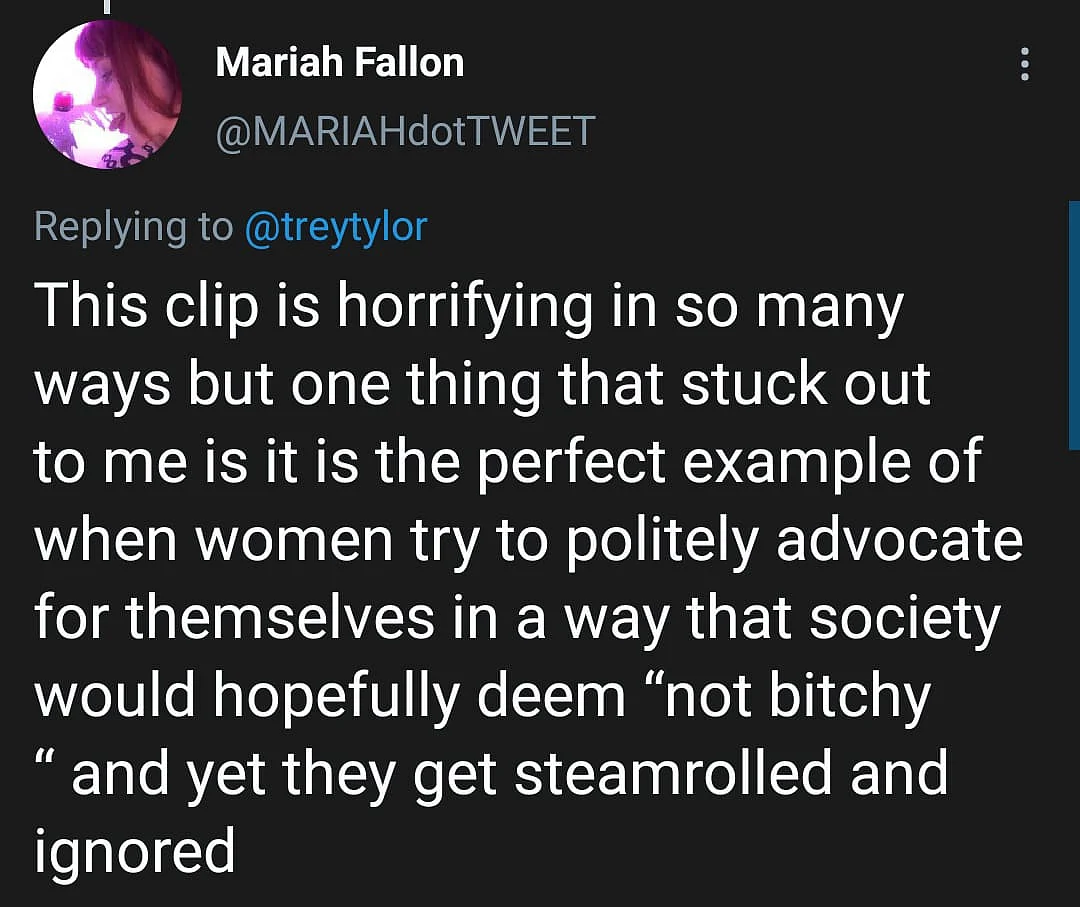Click the thread connector line above avatar
Image resolution: width=1080 pixels, height=907 pixels.
[107, 7]
